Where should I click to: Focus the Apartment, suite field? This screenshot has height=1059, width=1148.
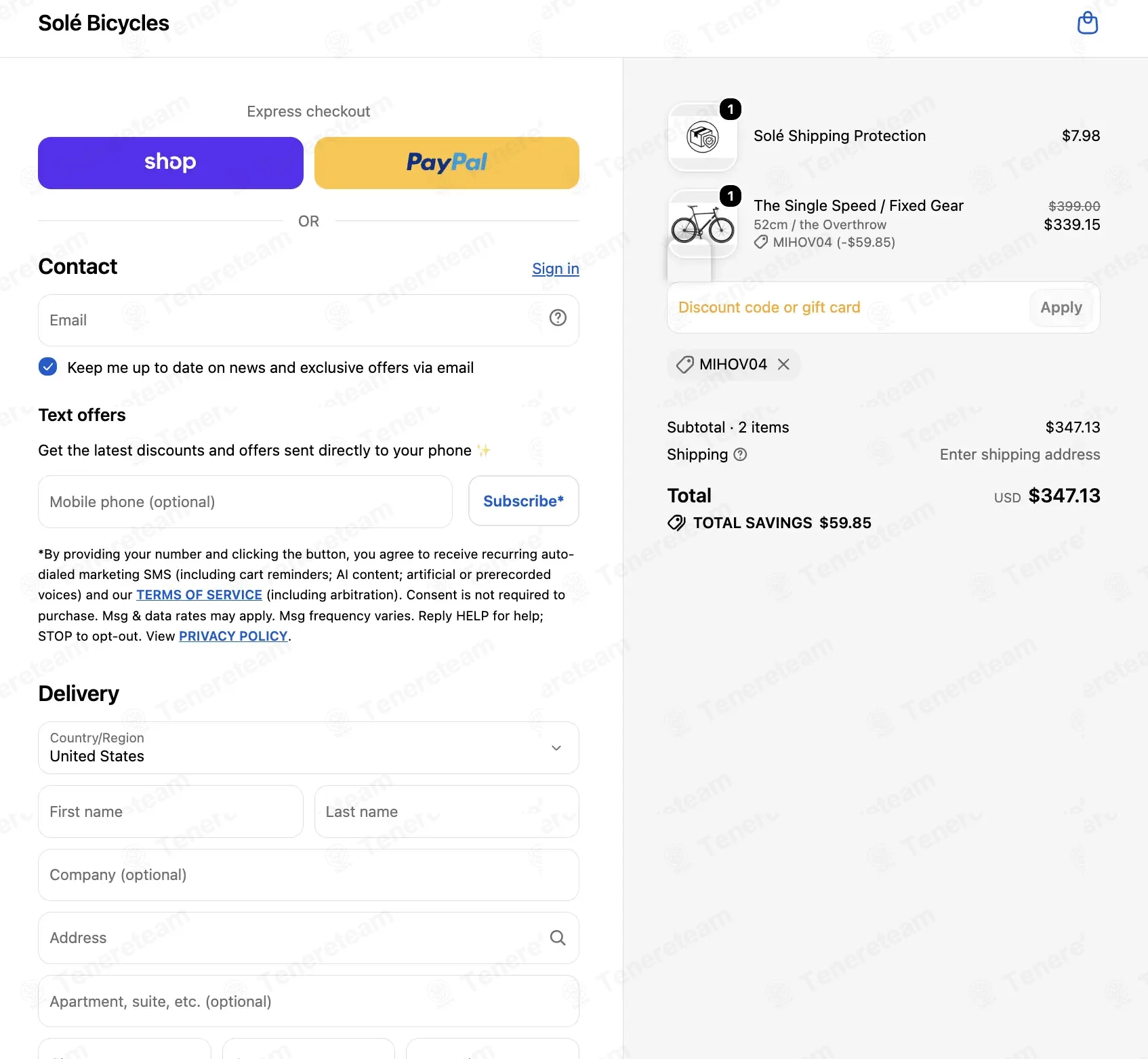click(308, 1001)
